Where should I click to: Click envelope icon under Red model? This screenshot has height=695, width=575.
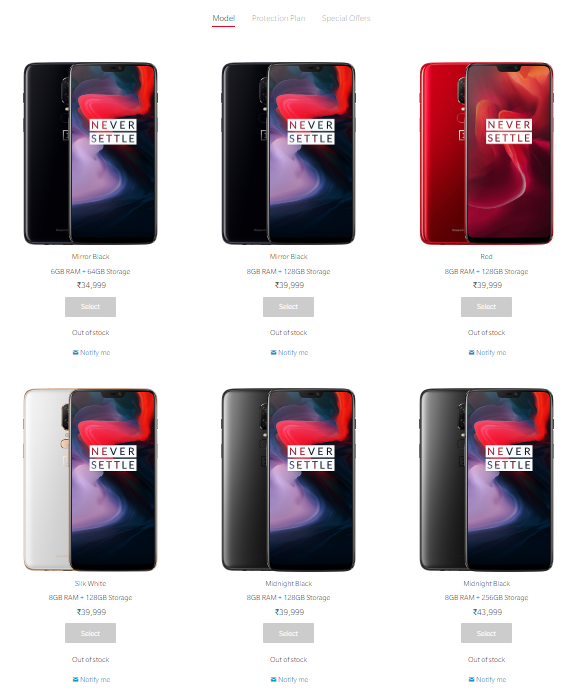click(x=472, y=352)
